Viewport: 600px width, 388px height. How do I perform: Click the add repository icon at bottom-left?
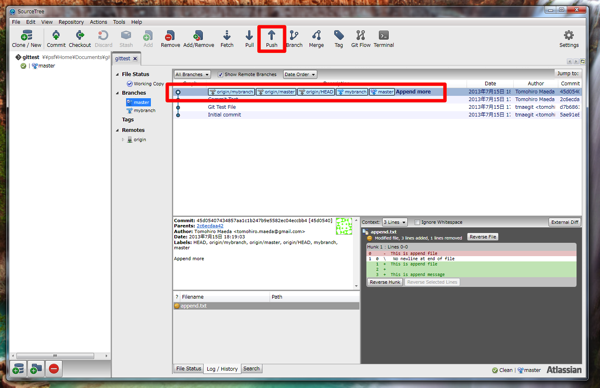(18, 368)
